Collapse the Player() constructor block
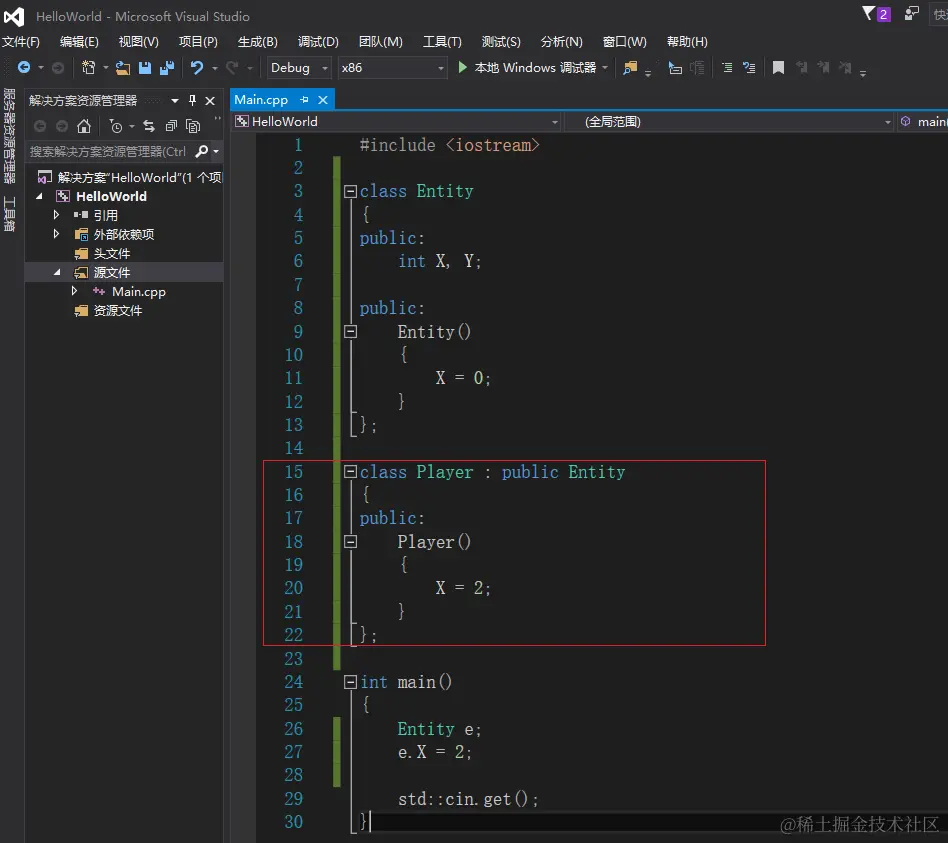This screenshot has width=948, height=843. [350, 542]
